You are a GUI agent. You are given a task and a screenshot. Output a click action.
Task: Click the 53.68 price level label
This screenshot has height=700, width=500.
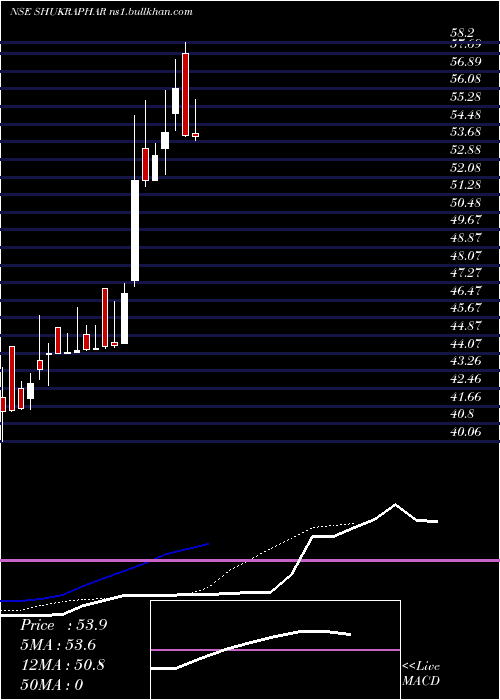point(466,132)
